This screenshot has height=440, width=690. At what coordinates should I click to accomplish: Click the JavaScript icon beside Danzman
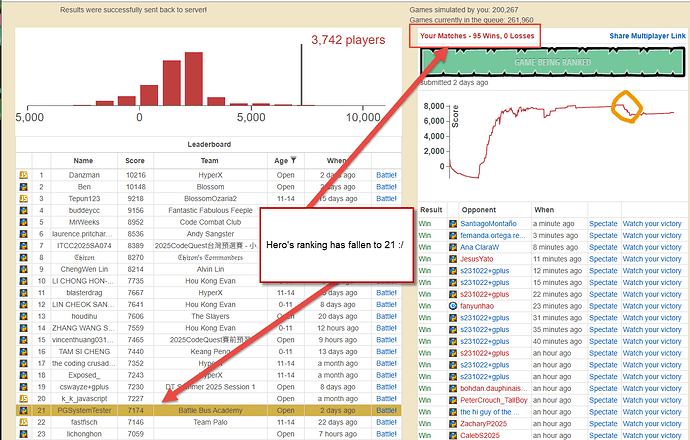[x=23, y=175]
